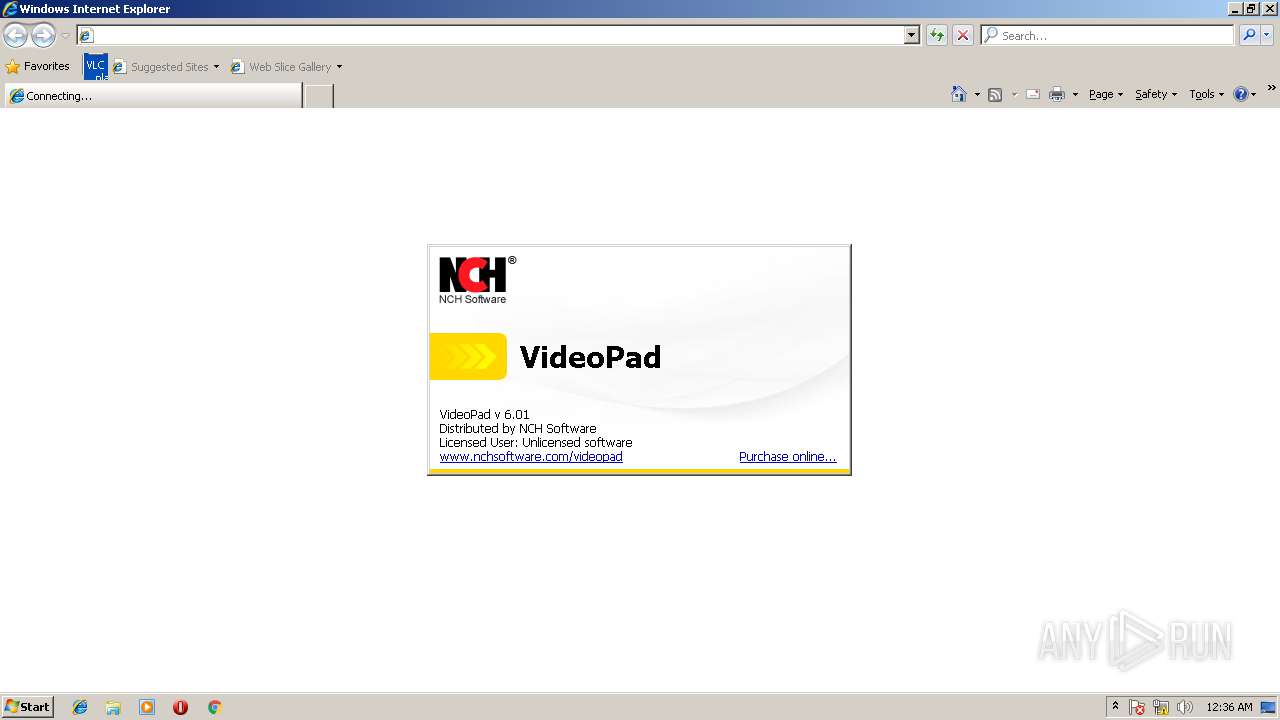Stop loading with the red X button
The image size is (1280, 720).
click(x=963, y=35)
